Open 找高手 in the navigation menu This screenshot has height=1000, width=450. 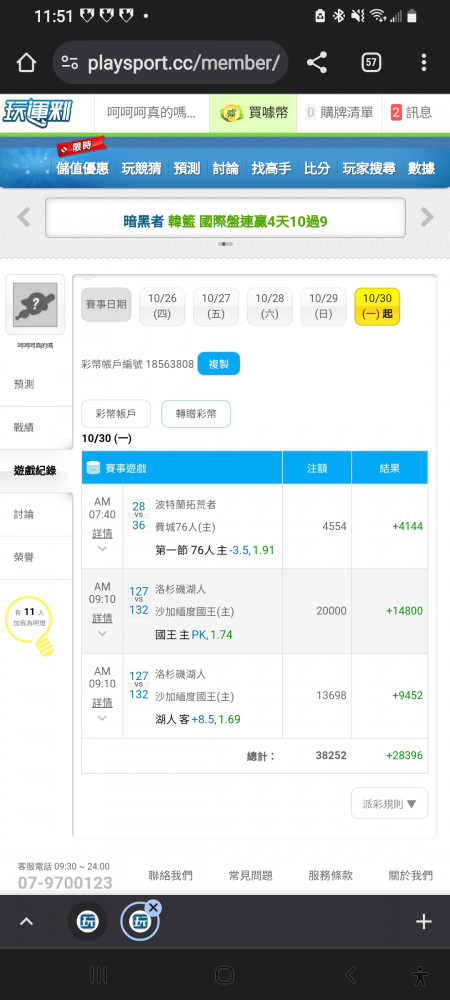(x=271, y=168)
